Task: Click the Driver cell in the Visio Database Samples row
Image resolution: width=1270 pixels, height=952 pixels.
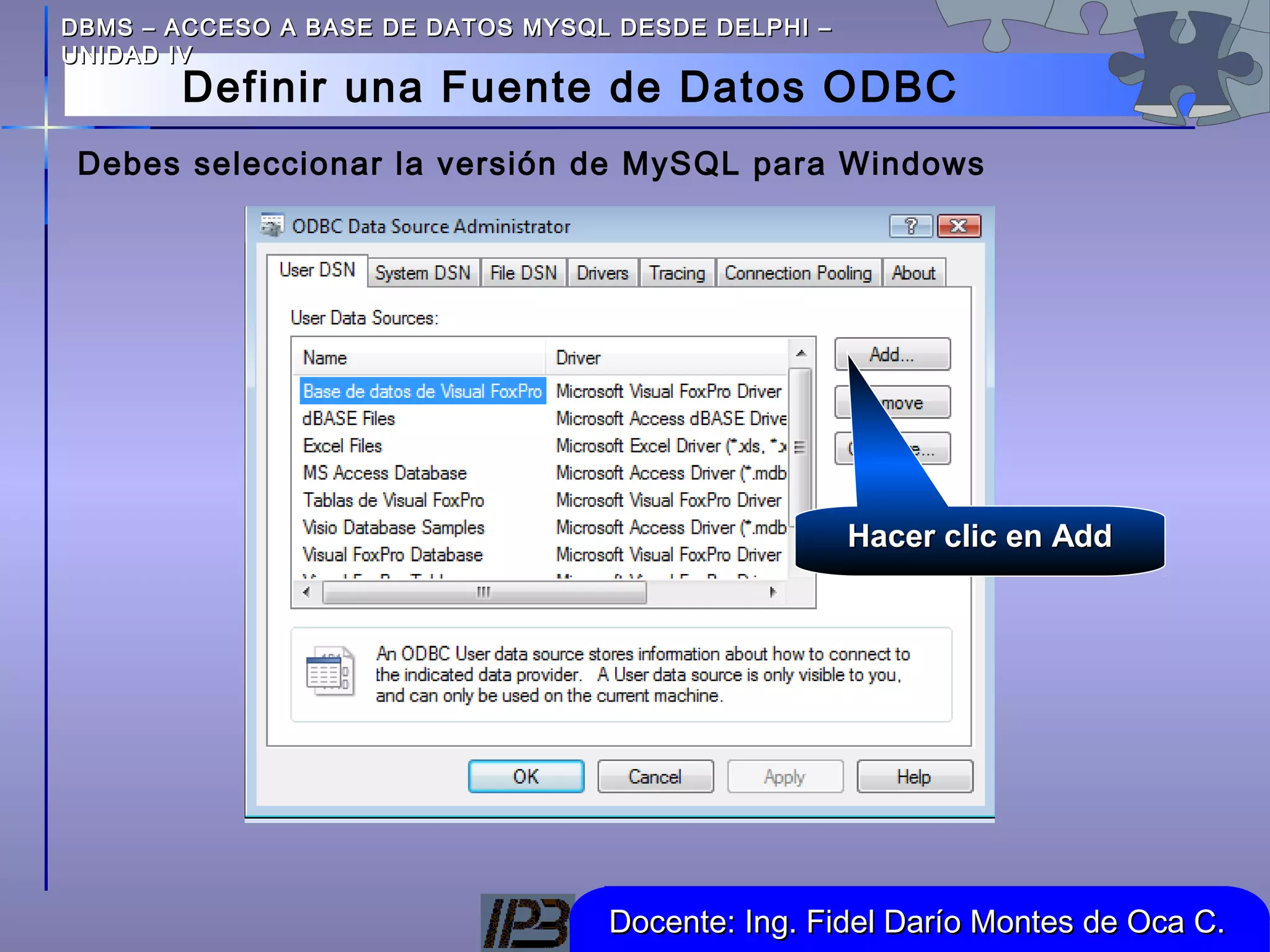Action: 671,527
